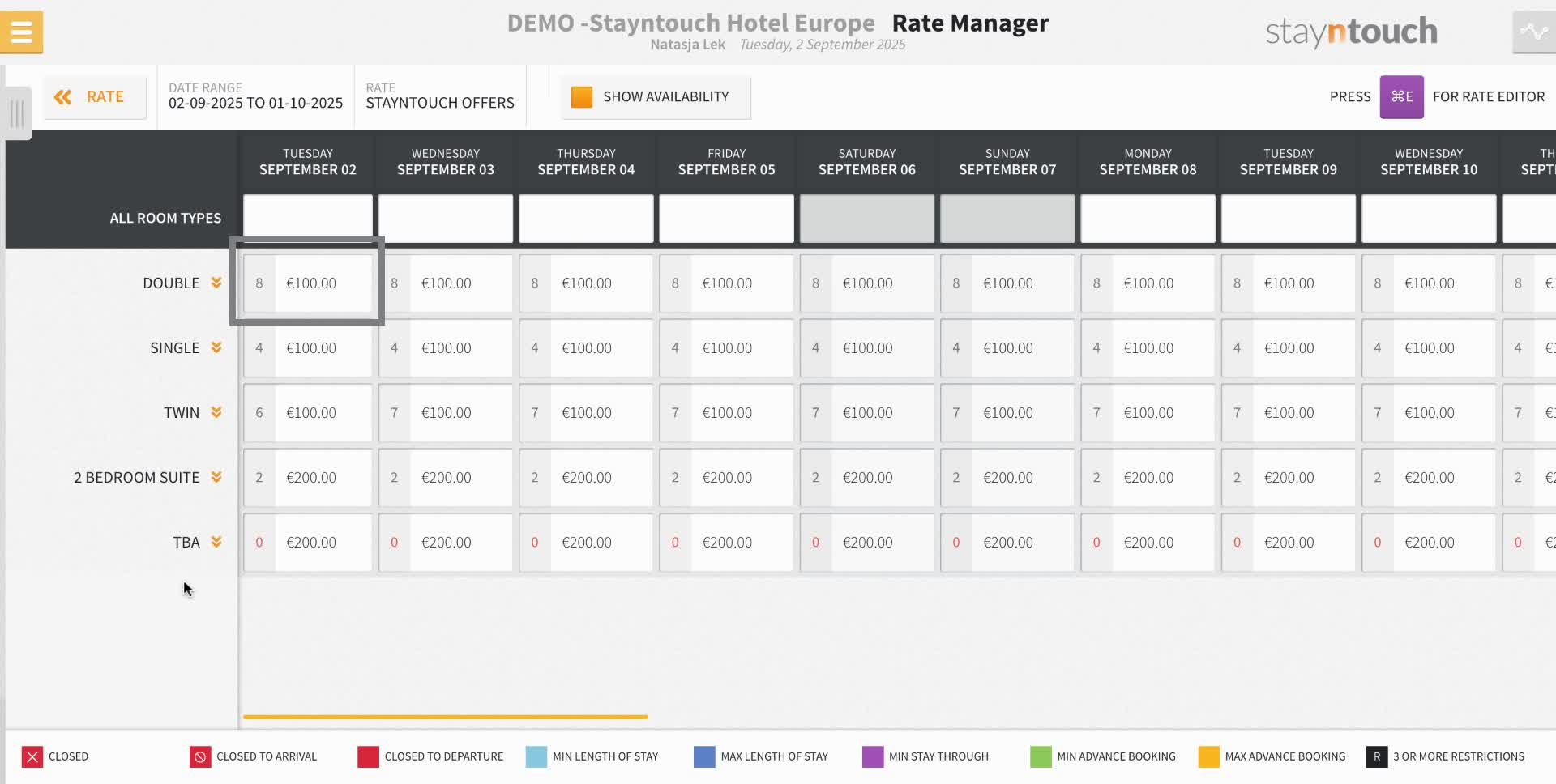
Task: Expand the 2 BEDROOM SUITE row
Action: [x=216, y=477]
